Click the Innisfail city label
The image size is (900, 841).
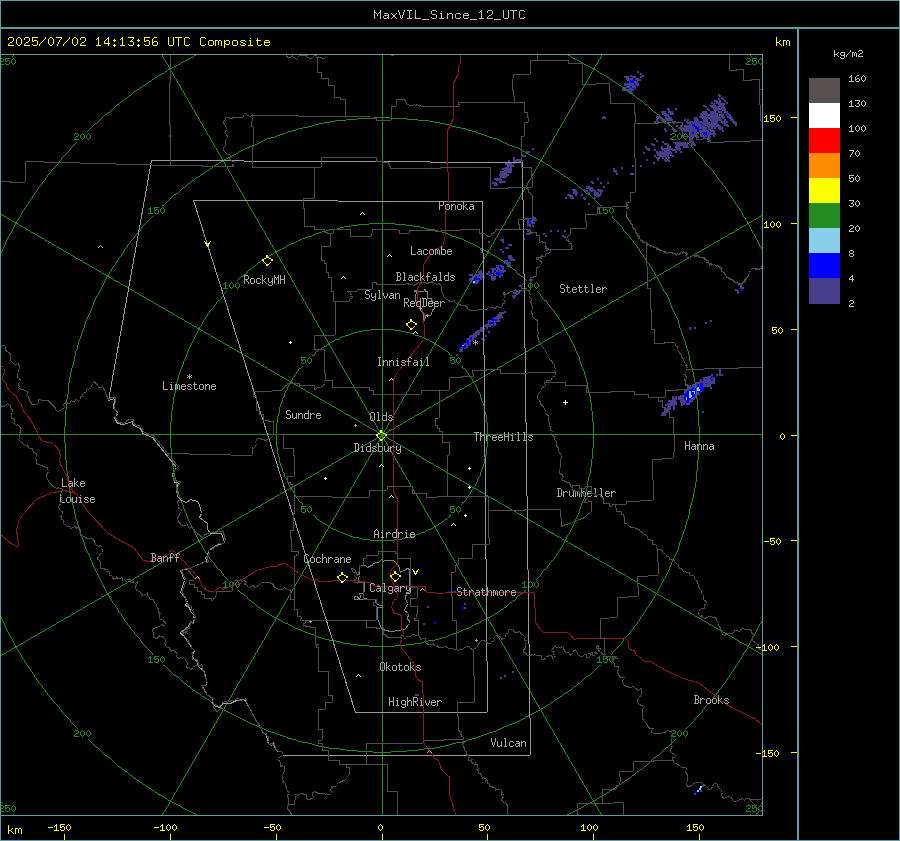[403, 362]
